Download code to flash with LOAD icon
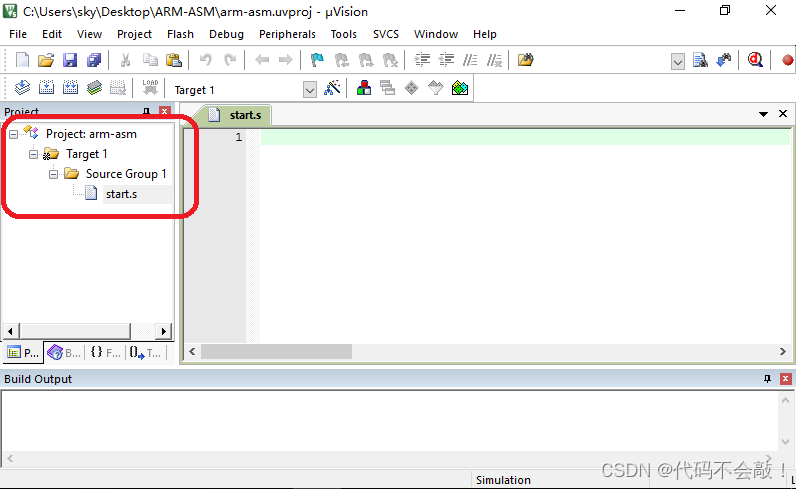Screen dimensions: 800x489 (150, 88)
